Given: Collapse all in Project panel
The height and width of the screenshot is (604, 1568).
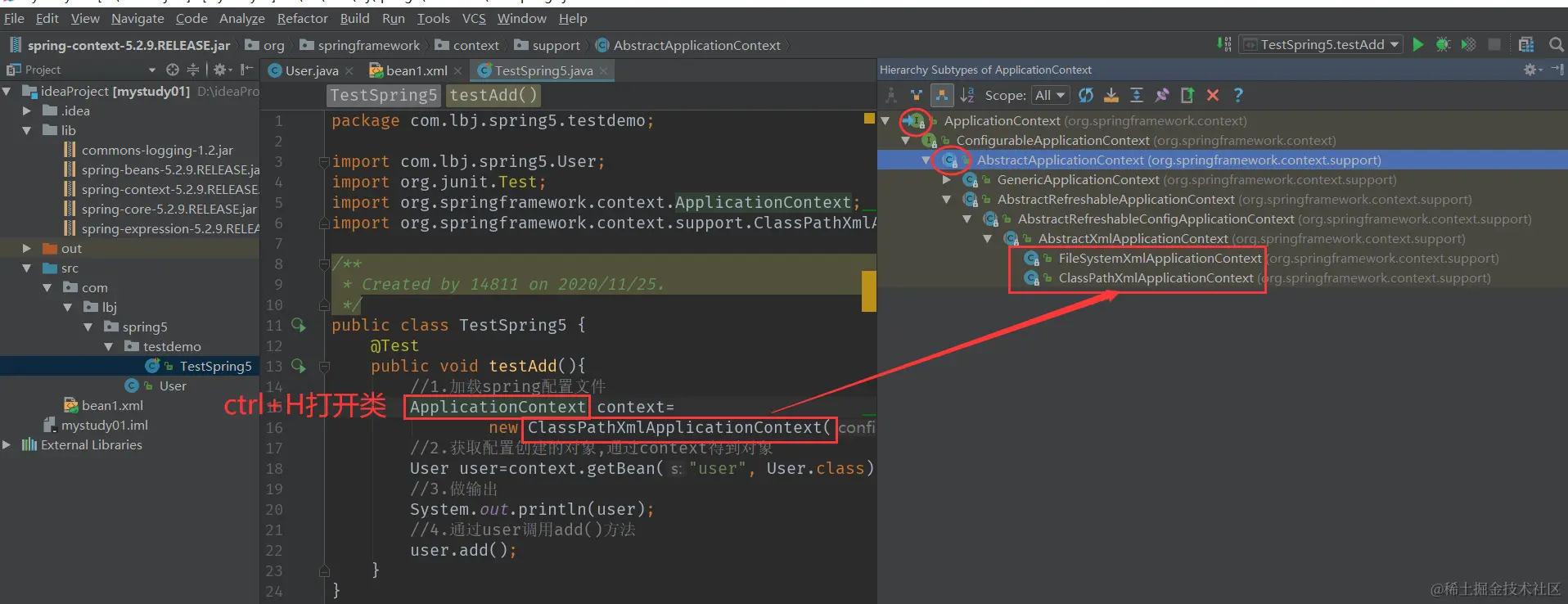Looking at the screenshot, I should pos(193,70).
